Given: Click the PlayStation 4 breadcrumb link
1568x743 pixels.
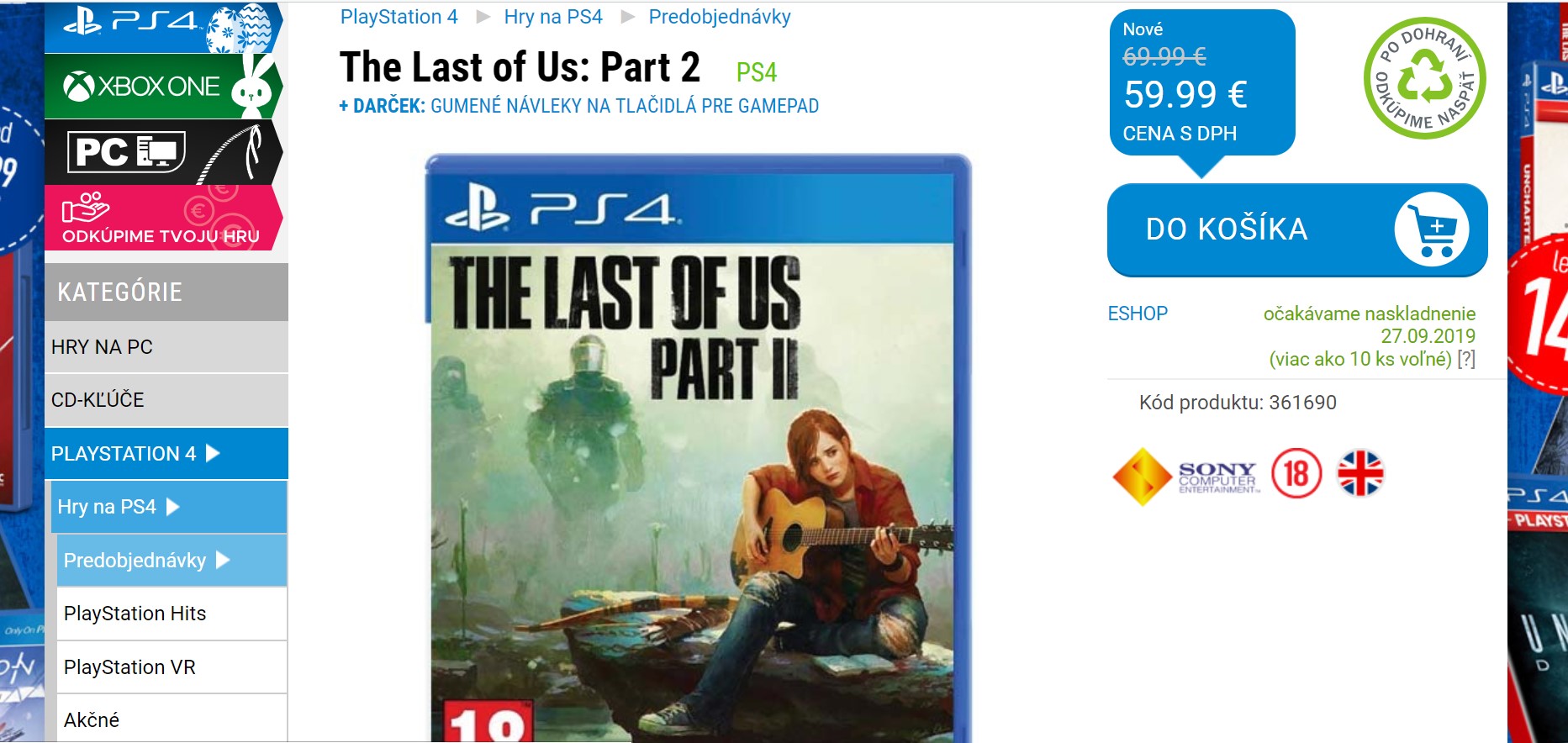Looking at the screenshot, I should click(399, 17).
